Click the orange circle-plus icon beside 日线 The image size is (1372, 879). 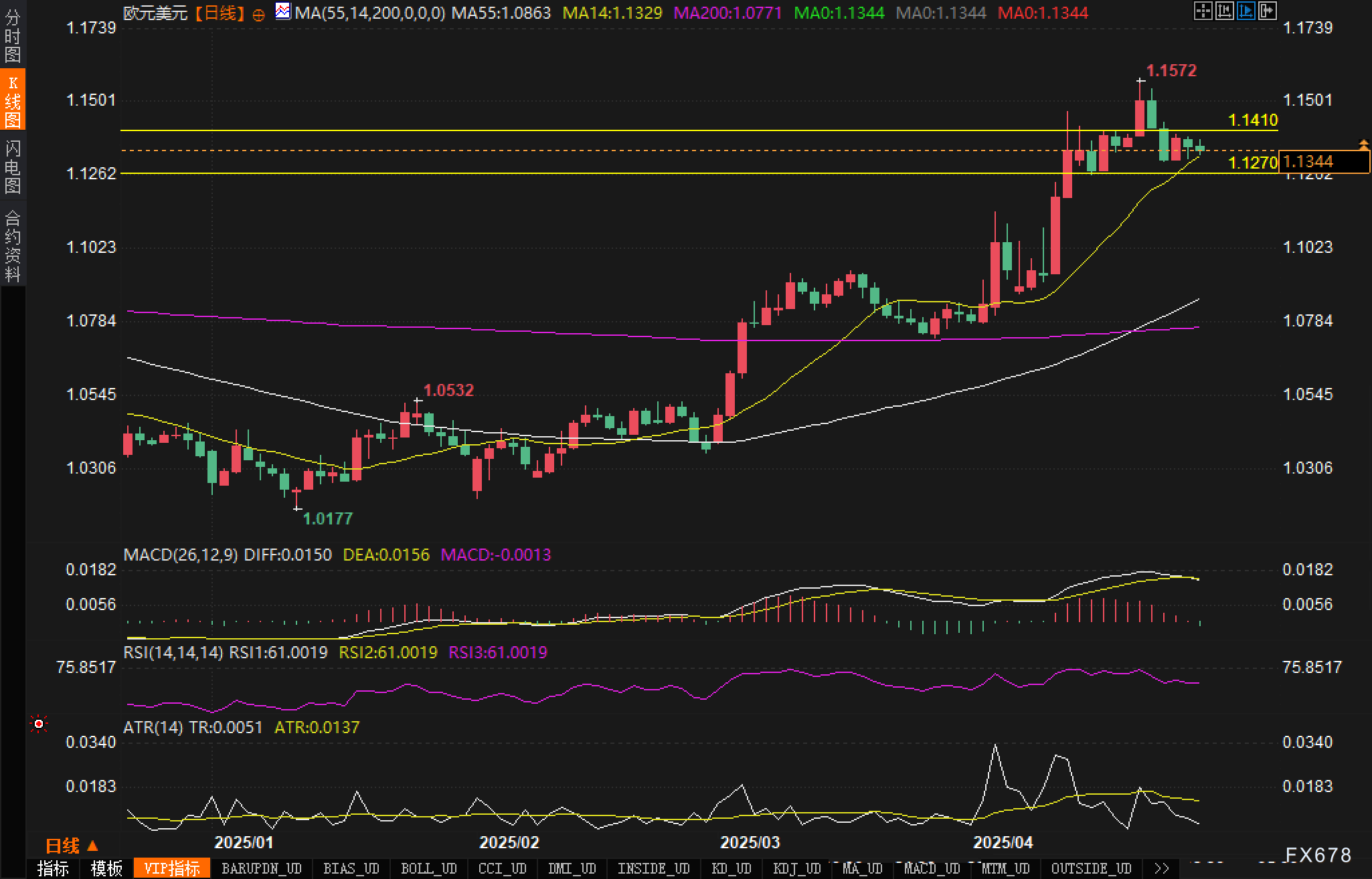259,15
